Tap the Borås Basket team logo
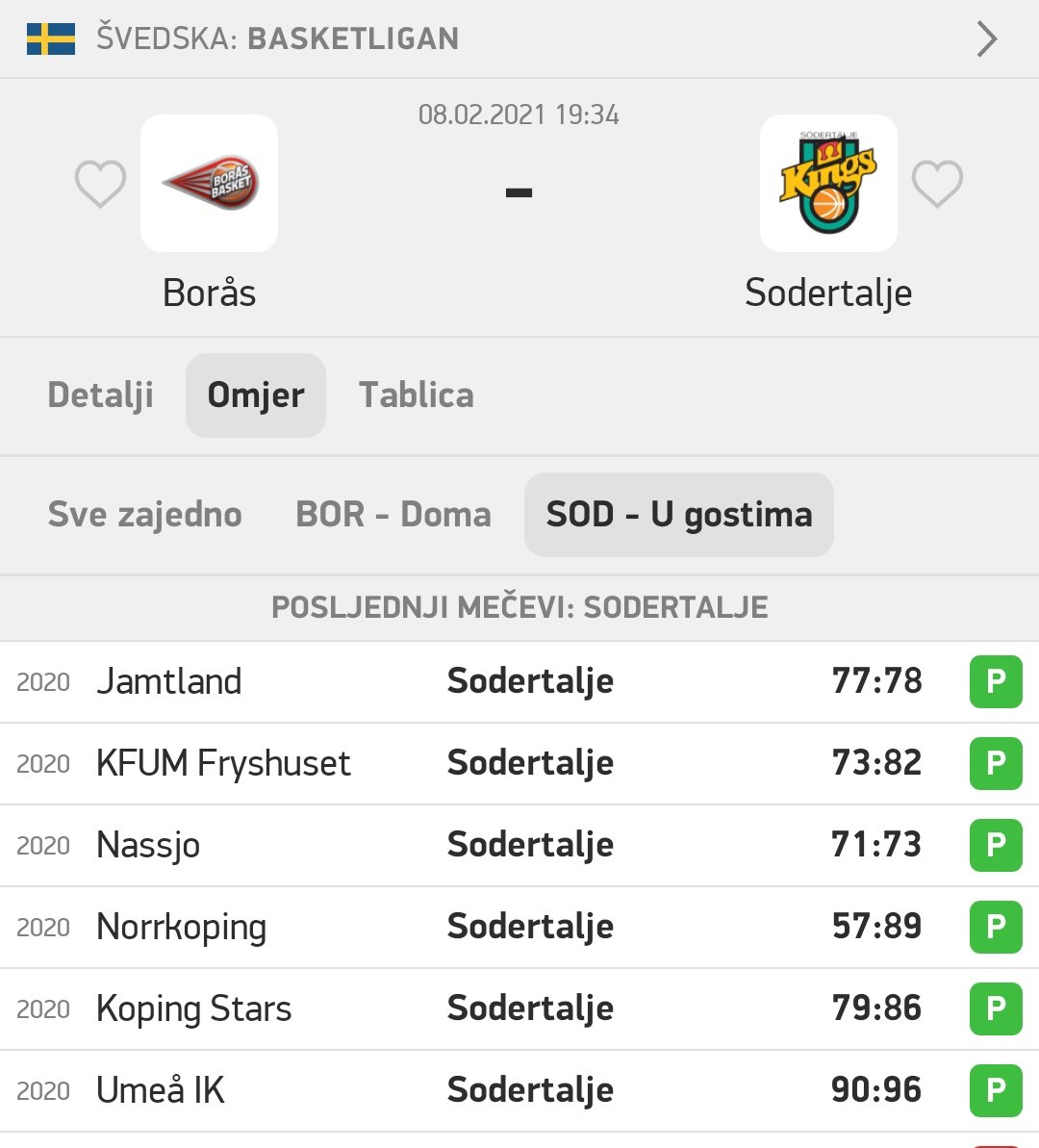 [209, 183]
